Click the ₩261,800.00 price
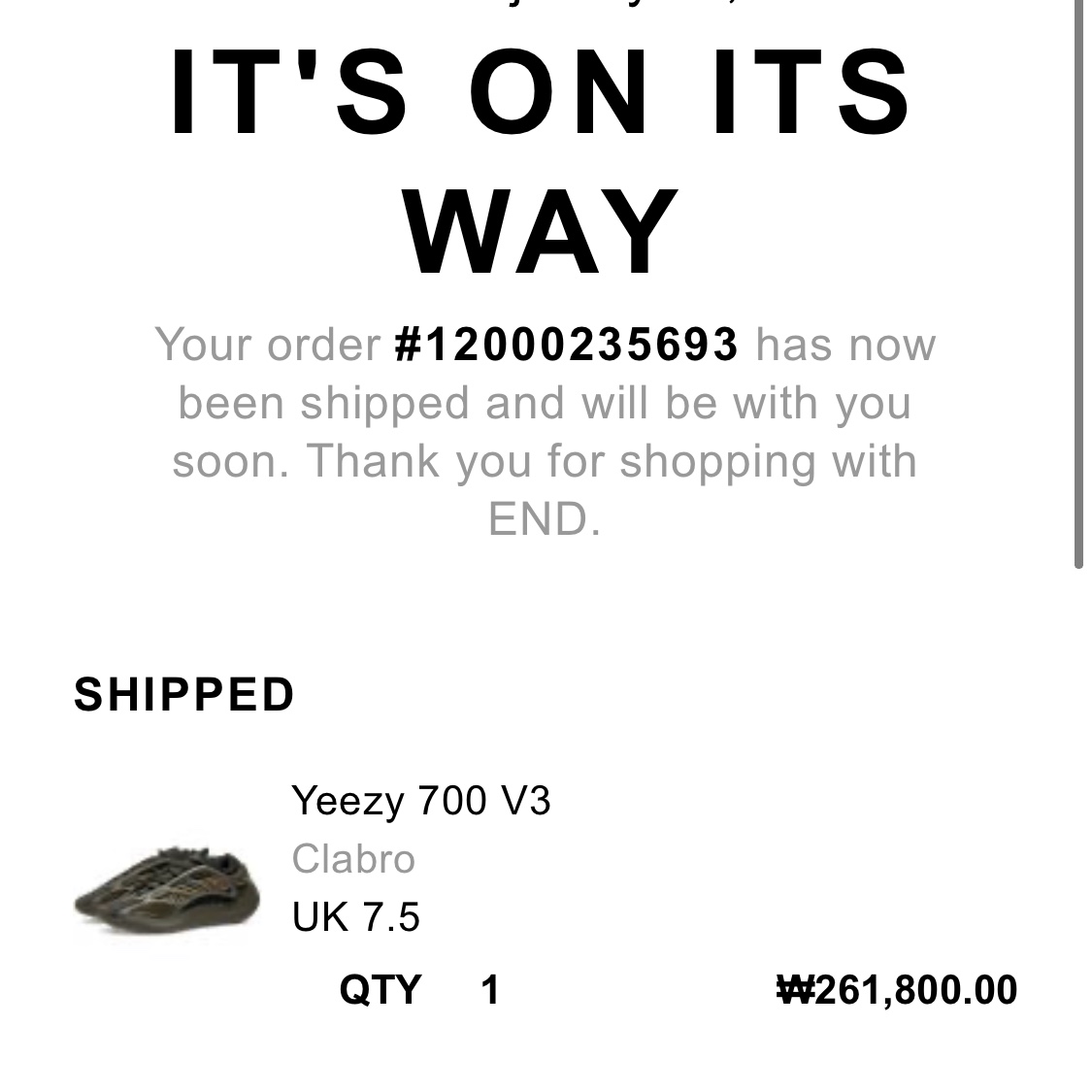The height and width of the screenshot is (1092, 1092). coord(897,990)
